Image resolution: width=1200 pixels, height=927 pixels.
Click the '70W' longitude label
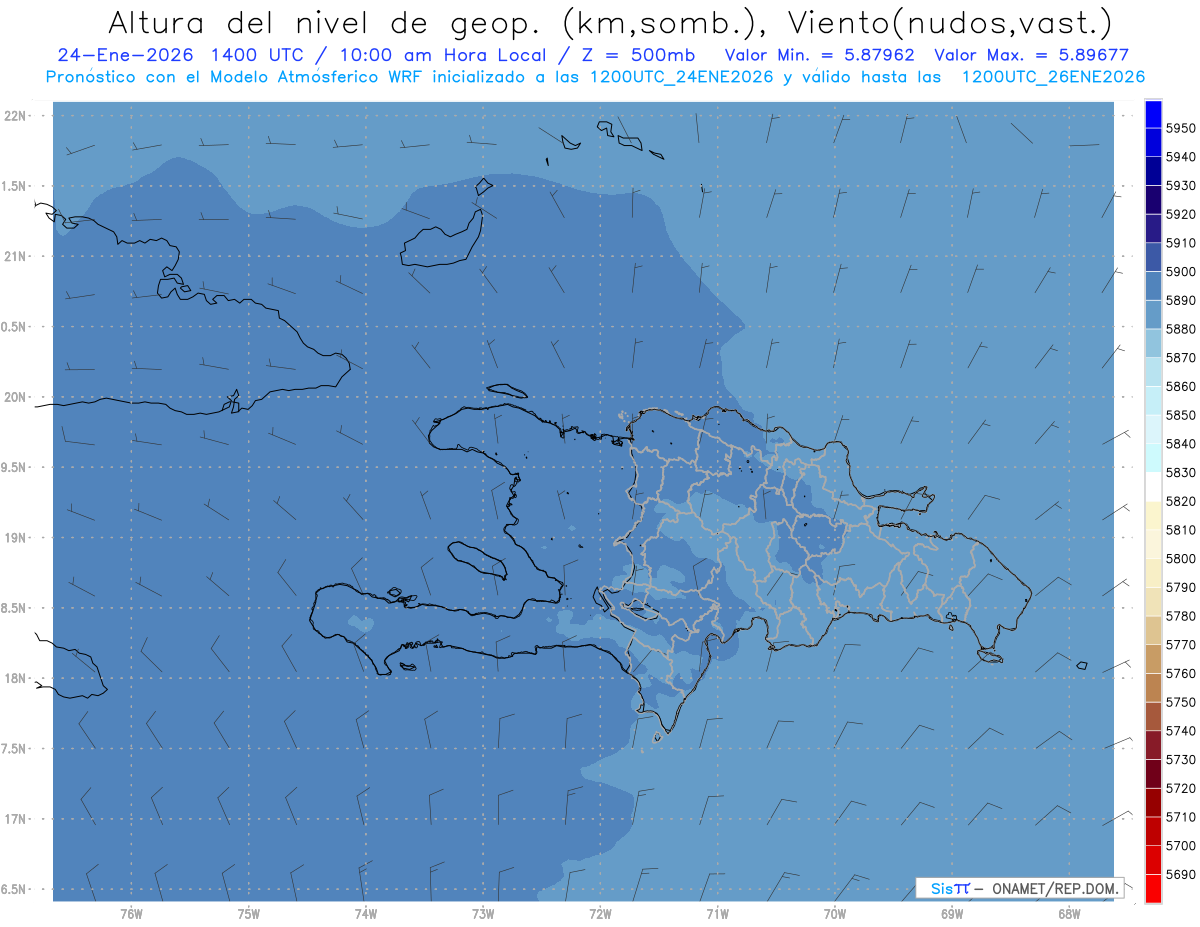point(835,913)
